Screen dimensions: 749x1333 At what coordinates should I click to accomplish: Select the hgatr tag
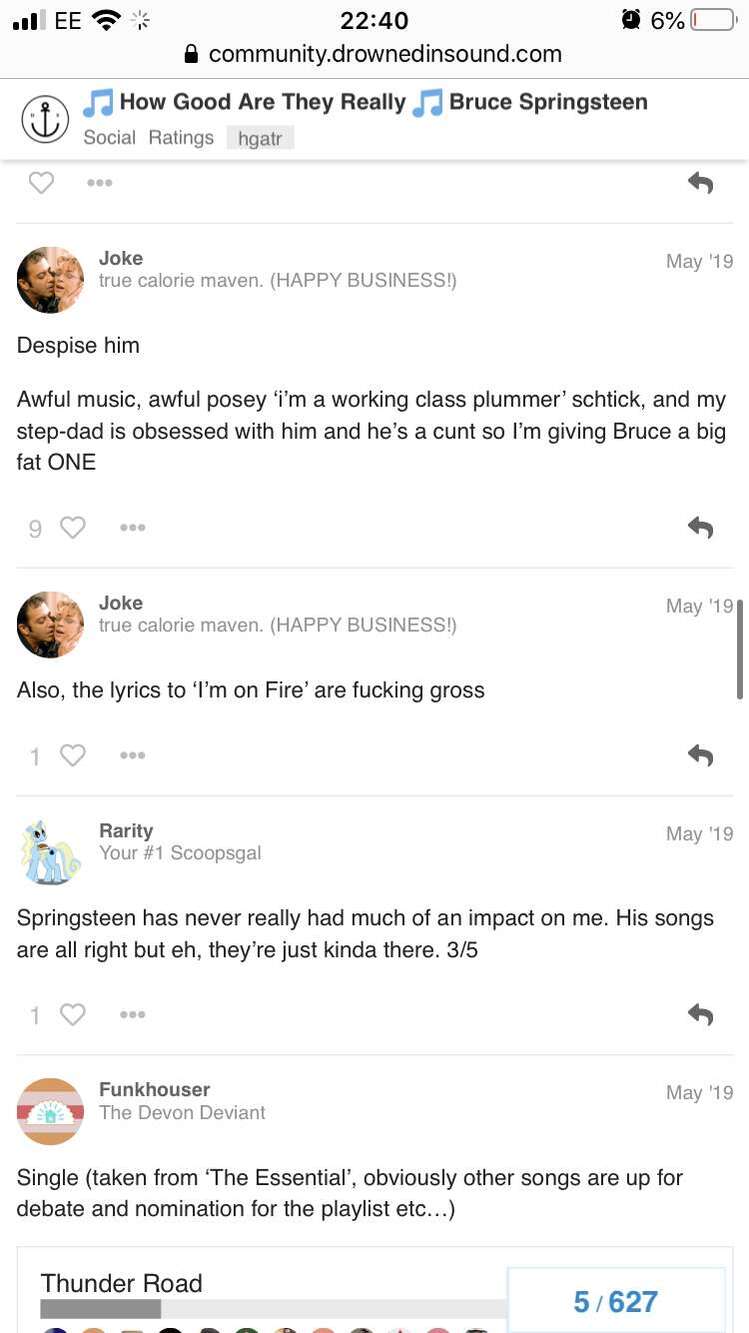click(x=260, y=139)
